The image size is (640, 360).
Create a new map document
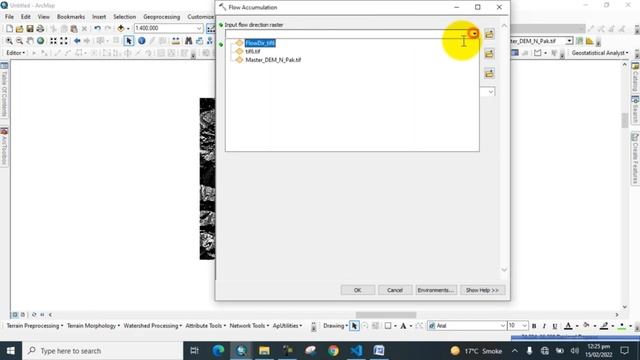point(9,29)
